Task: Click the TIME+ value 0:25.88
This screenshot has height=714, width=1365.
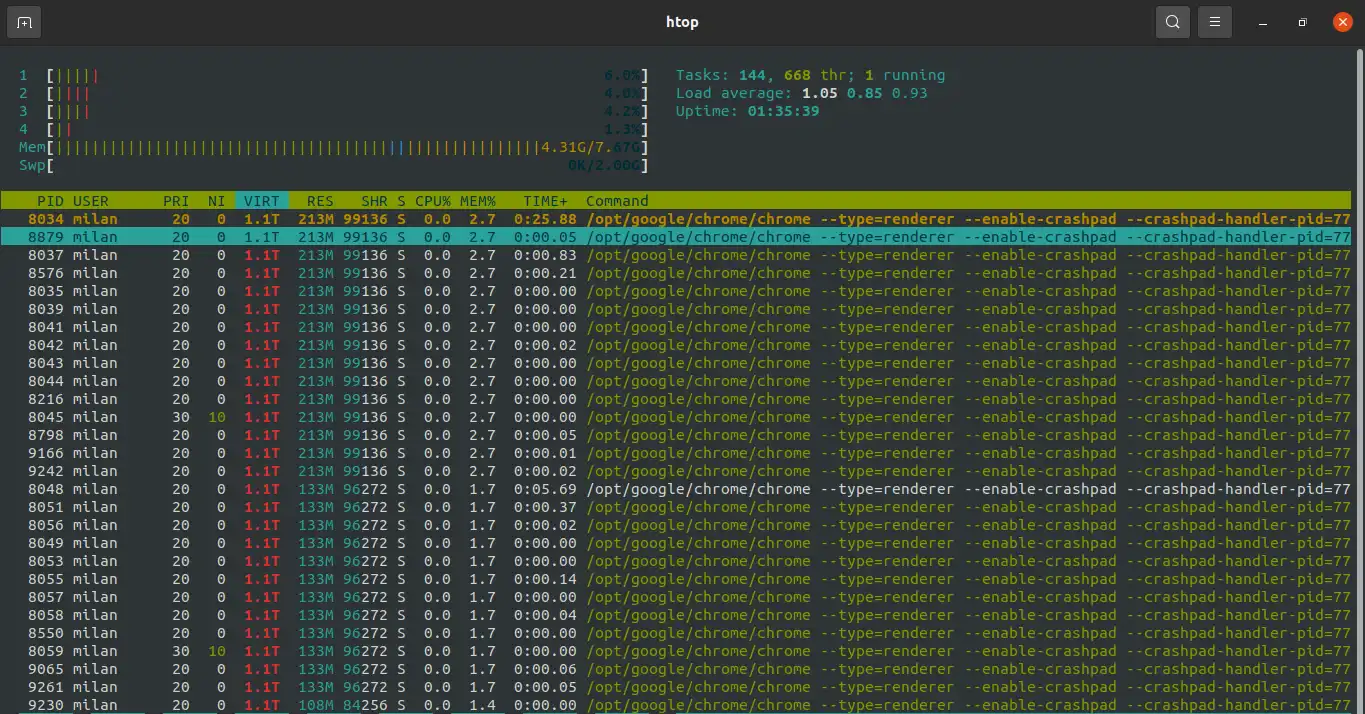Action: (x=545, y=219)
